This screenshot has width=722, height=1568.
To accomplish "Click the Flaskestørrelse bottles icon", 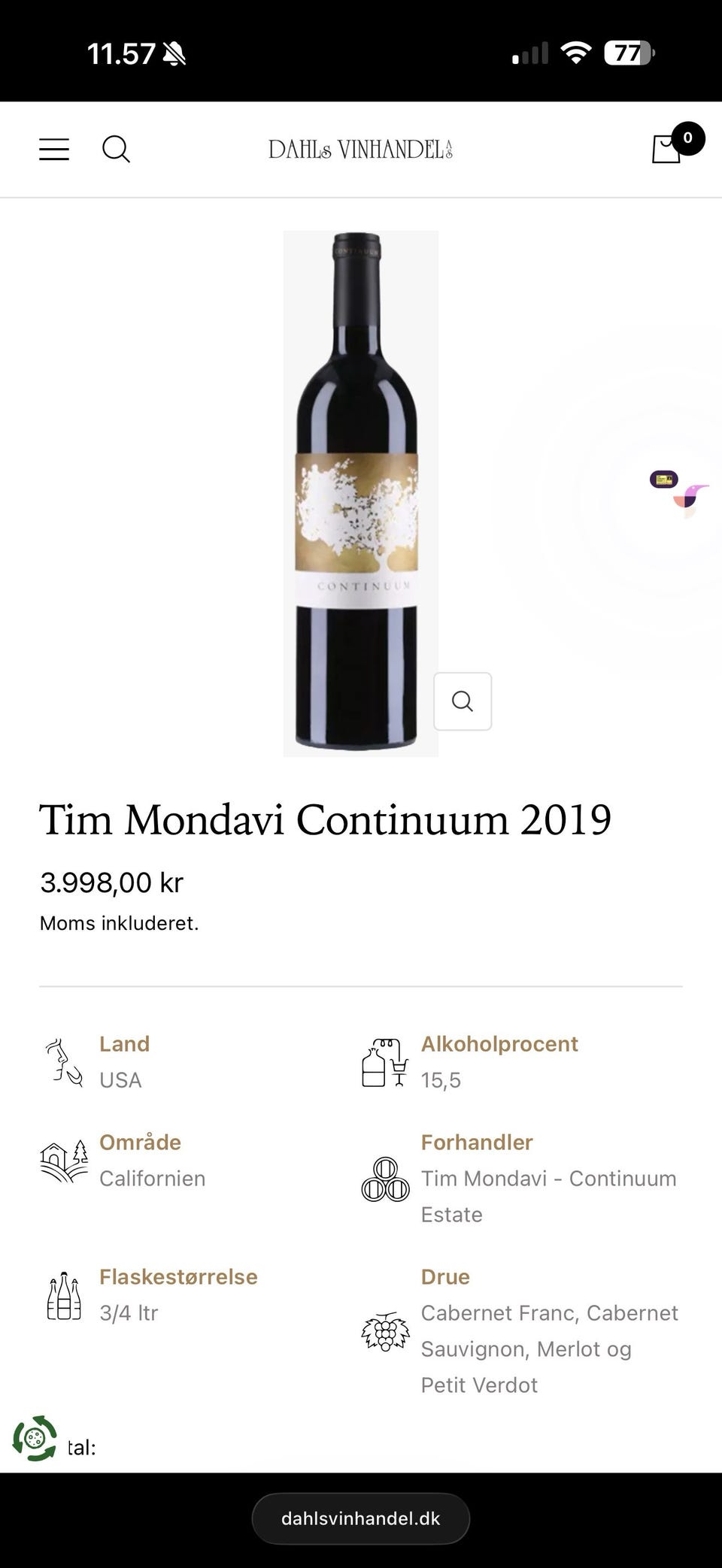I will click(x=63, y=1296).
